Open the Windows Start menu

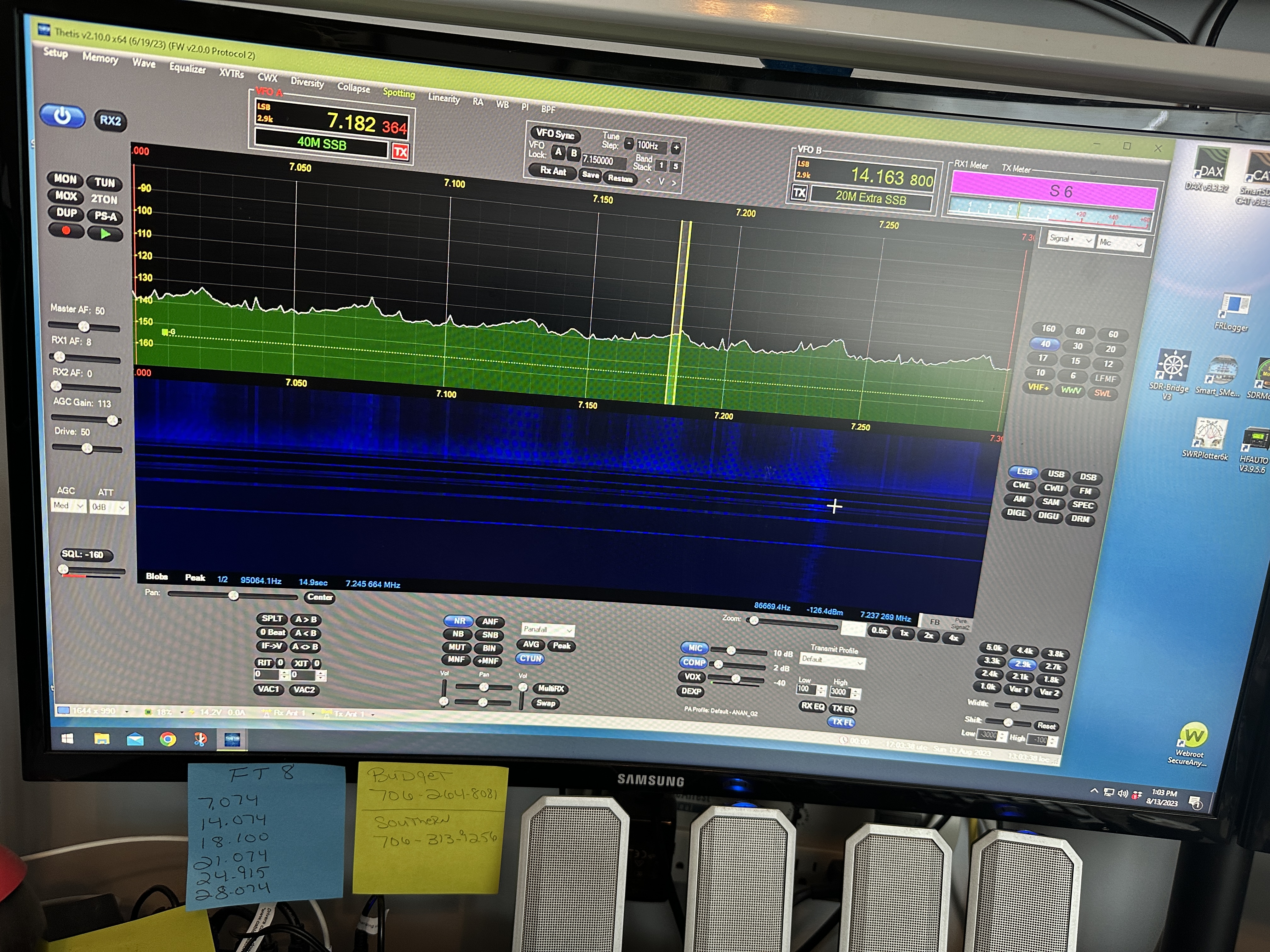pos(67,739)
